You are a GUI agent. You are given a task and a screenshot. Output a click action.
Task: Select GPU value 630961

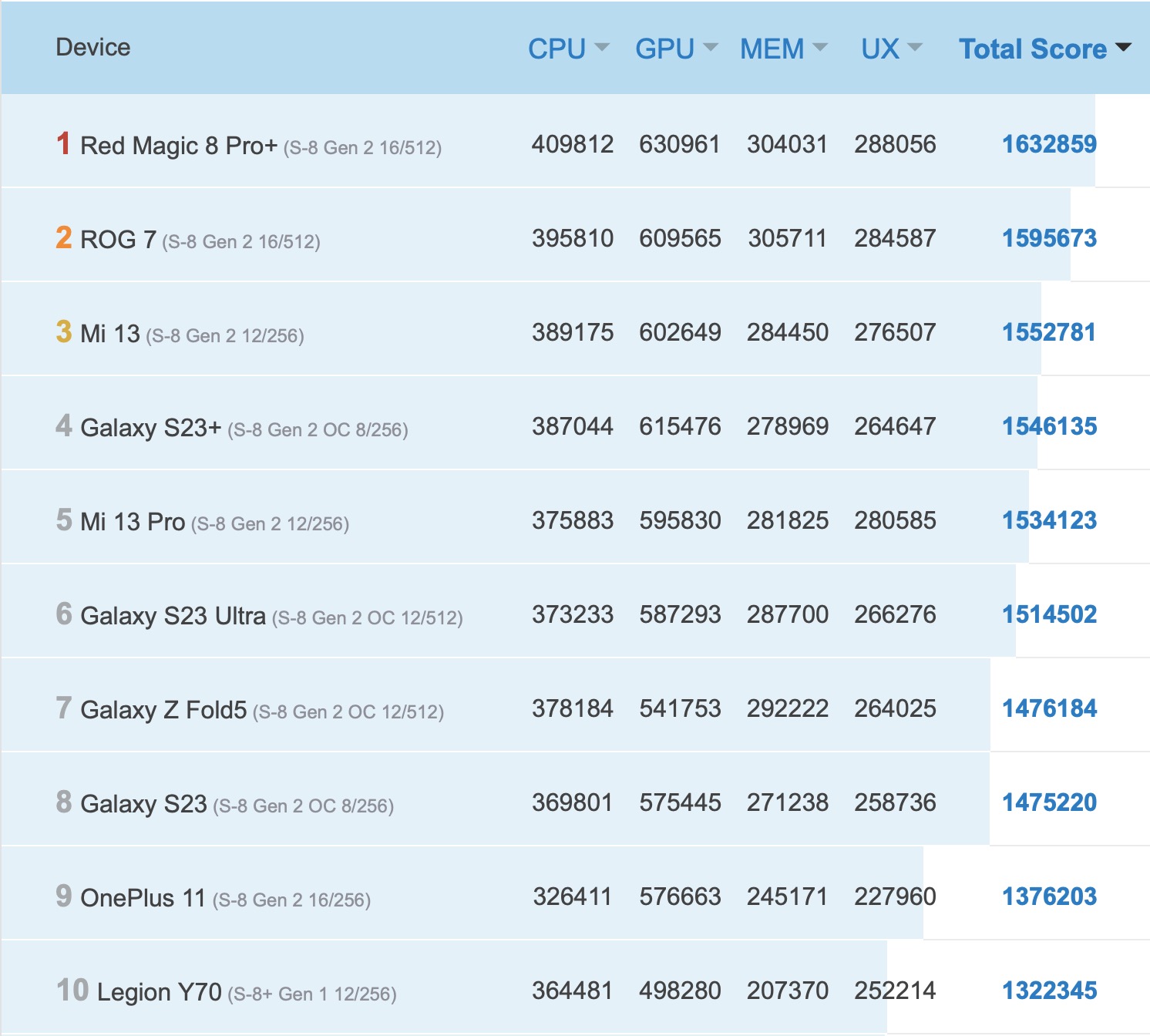point(680,144)
